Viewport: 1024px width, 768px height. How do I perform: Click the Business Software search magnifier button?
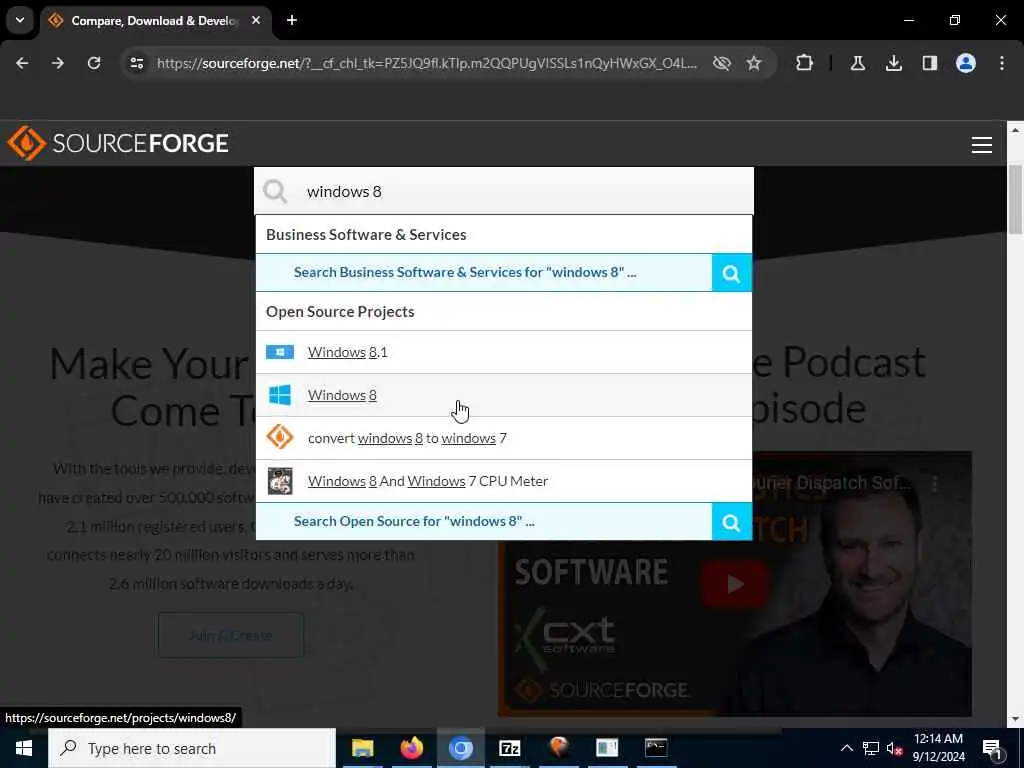pyautogui.click(x=731, y=272)
